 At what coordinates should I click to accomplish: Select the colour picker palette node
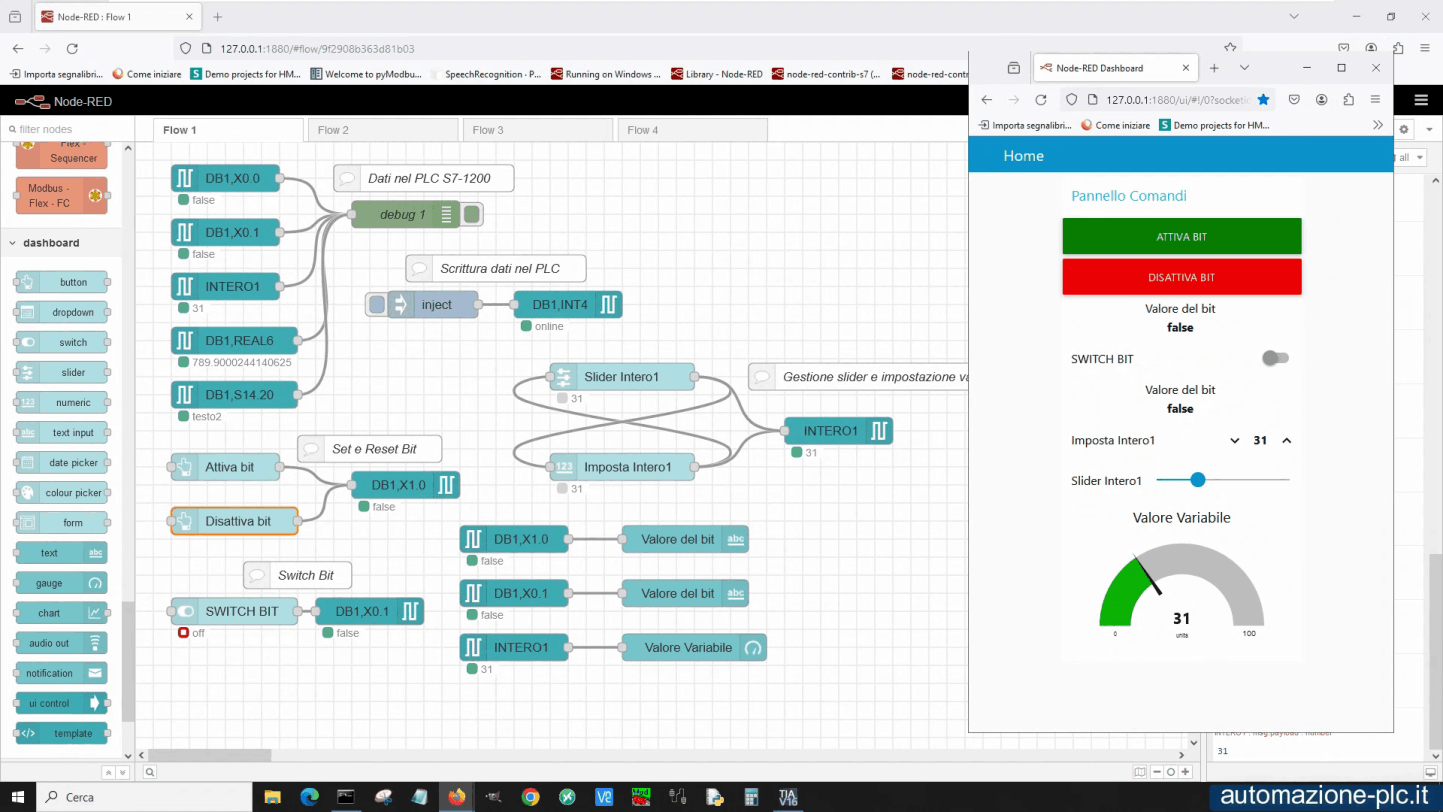62,493
